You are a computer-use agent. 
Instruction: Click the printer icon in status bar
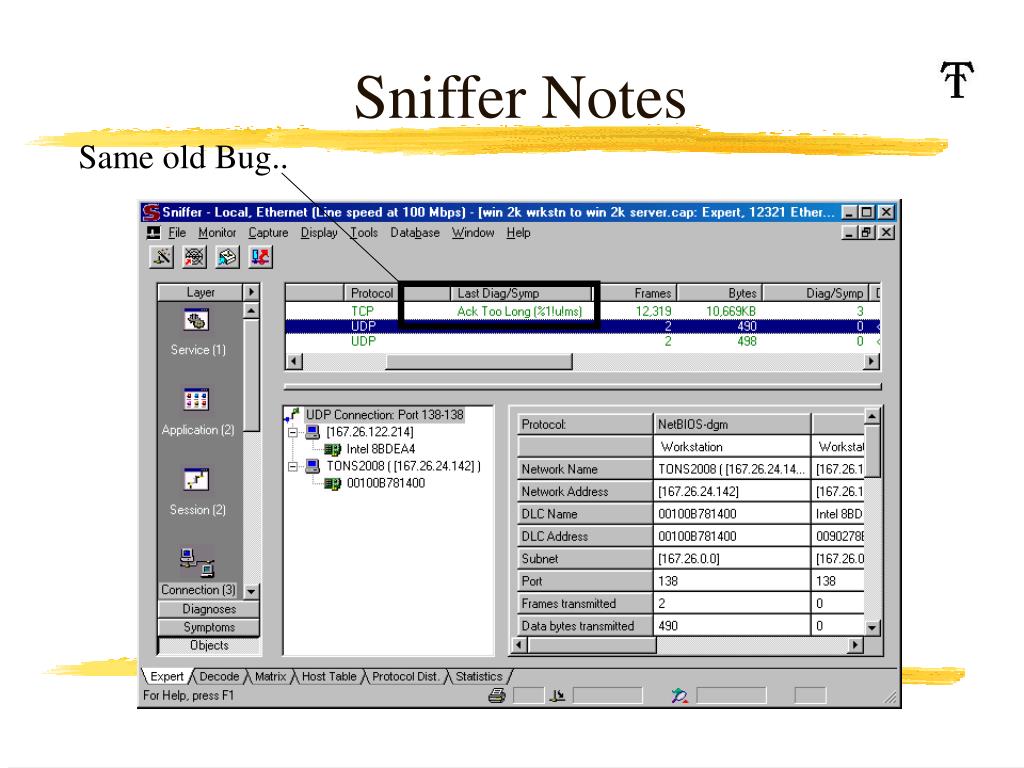click(497, 696)
